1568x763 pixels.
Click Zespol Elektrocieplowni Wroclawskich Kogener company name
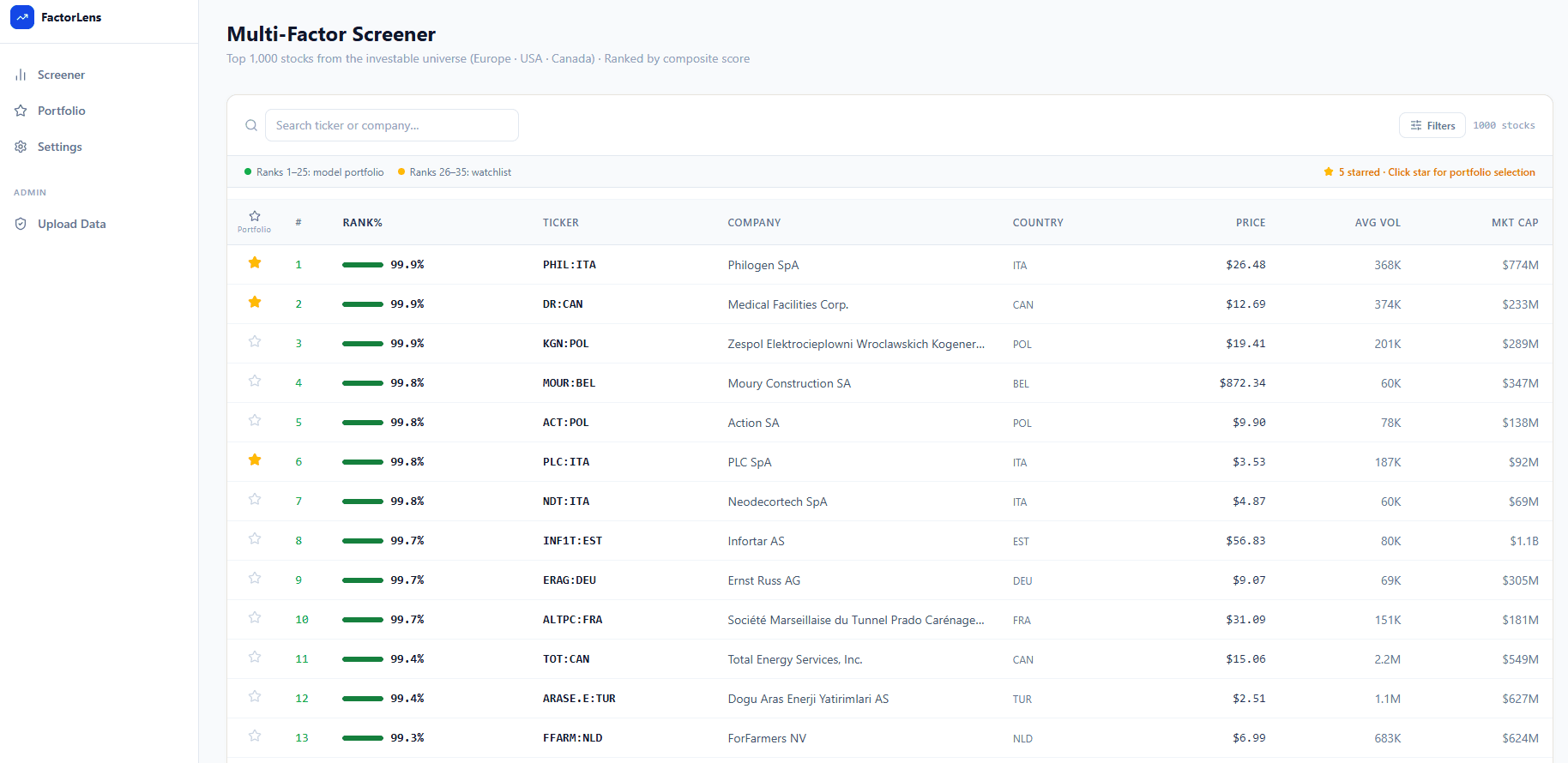[856, 344]
